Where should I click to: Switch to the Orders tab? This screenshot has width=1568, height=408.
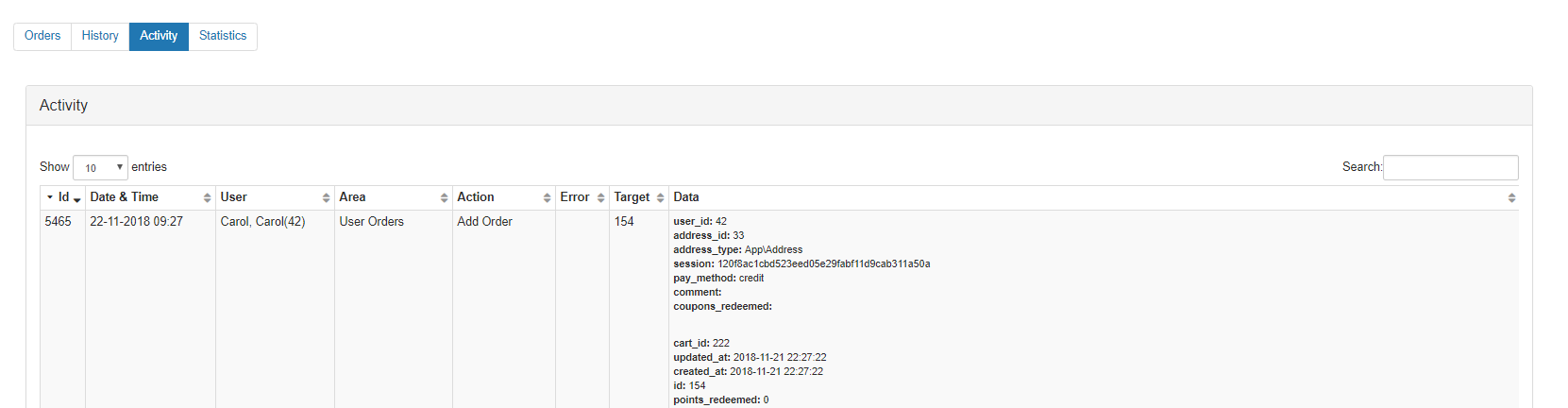coord(42,36)
